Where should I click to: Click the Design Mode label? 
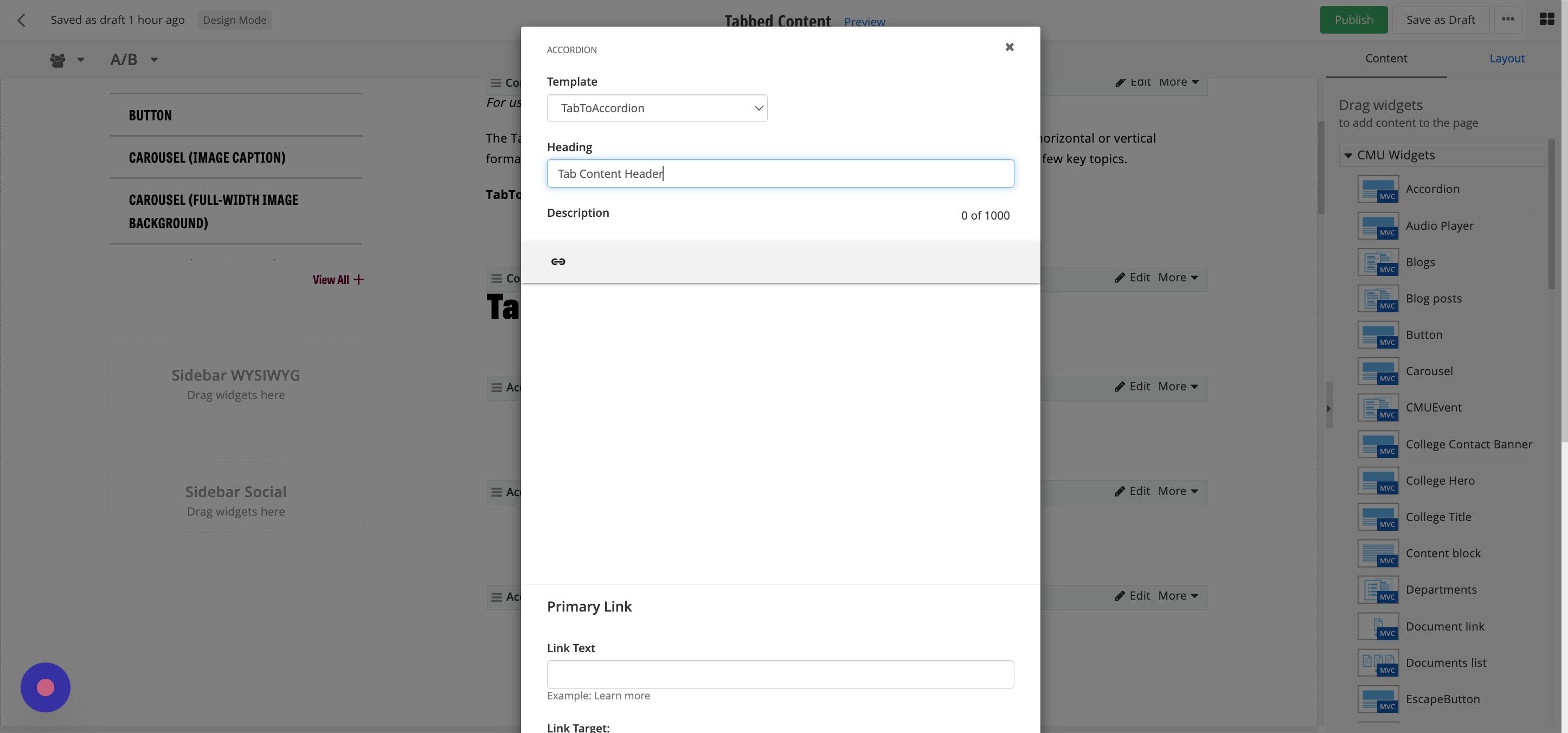point(234,20)
